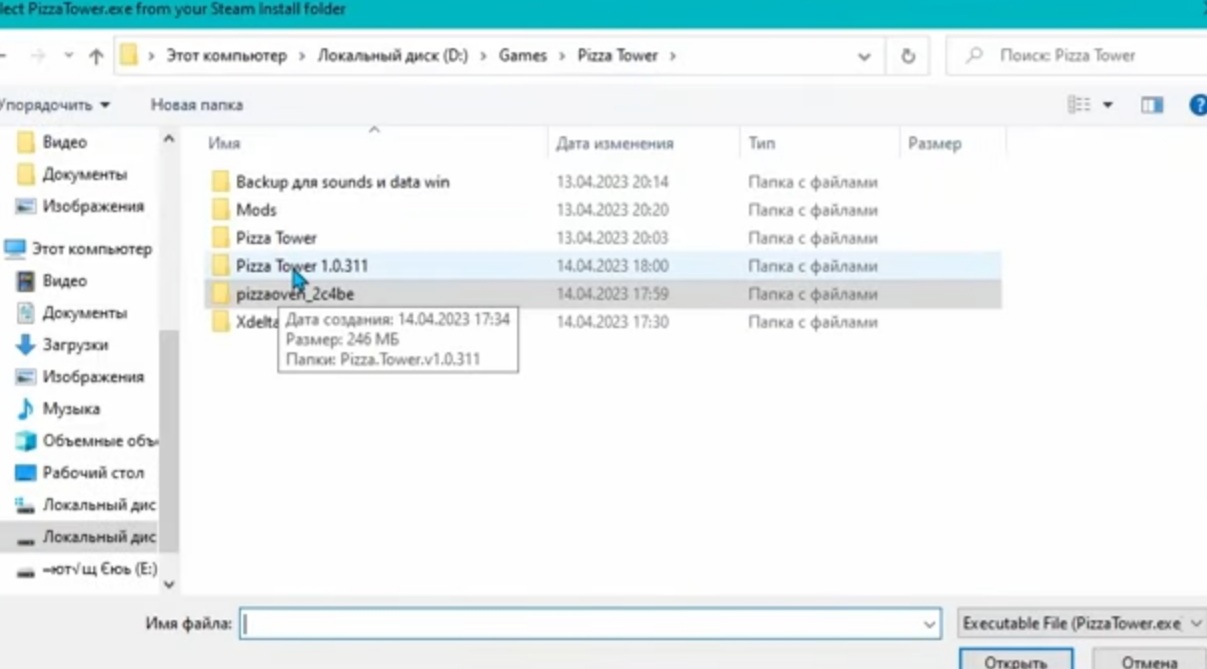The height and width of the screenshot is (669, 1207).
Task: Select the Pizza Tower folder row
Action: [x=603, y=238]
